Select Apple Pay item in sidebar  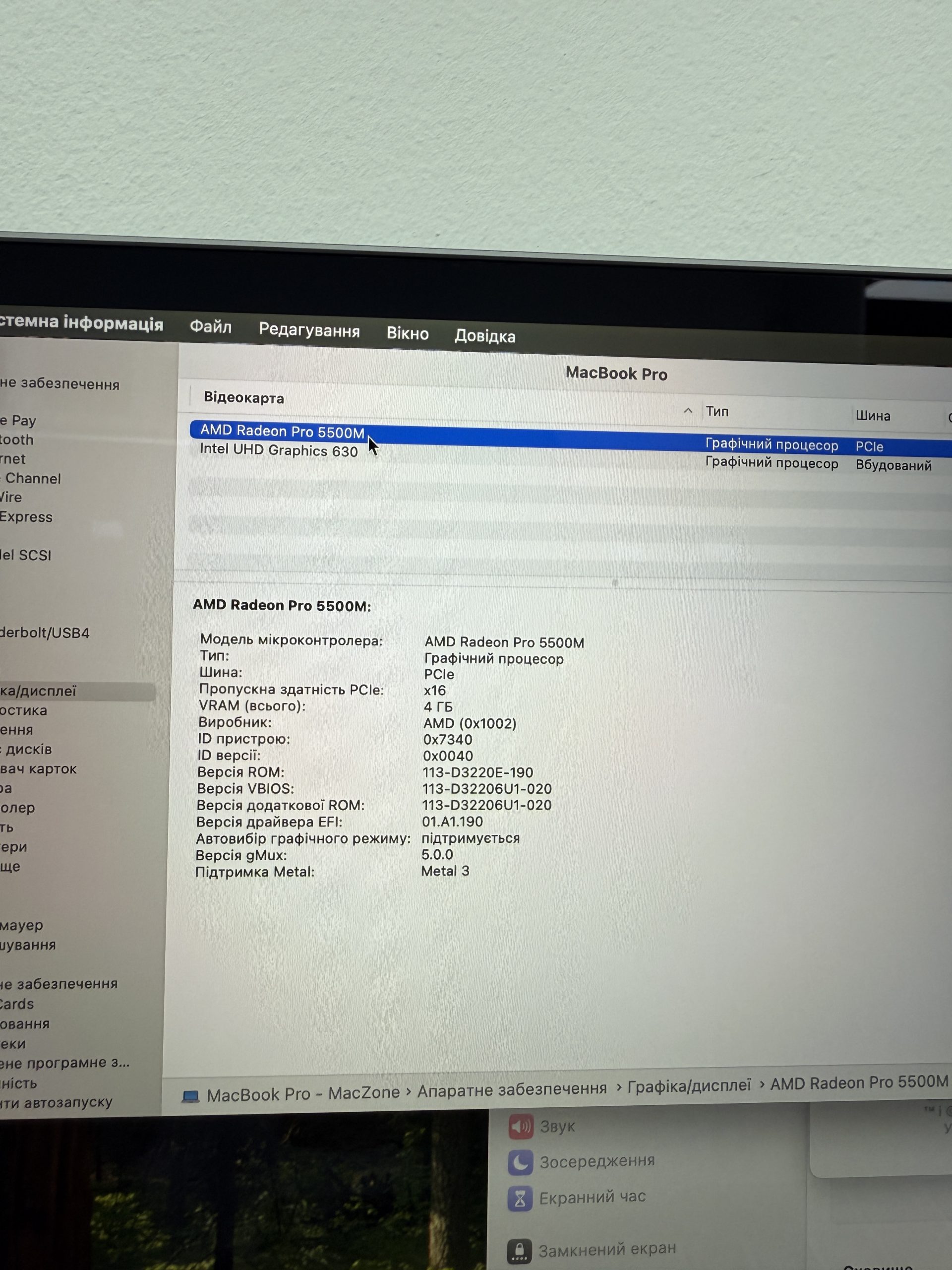point(18,420)
